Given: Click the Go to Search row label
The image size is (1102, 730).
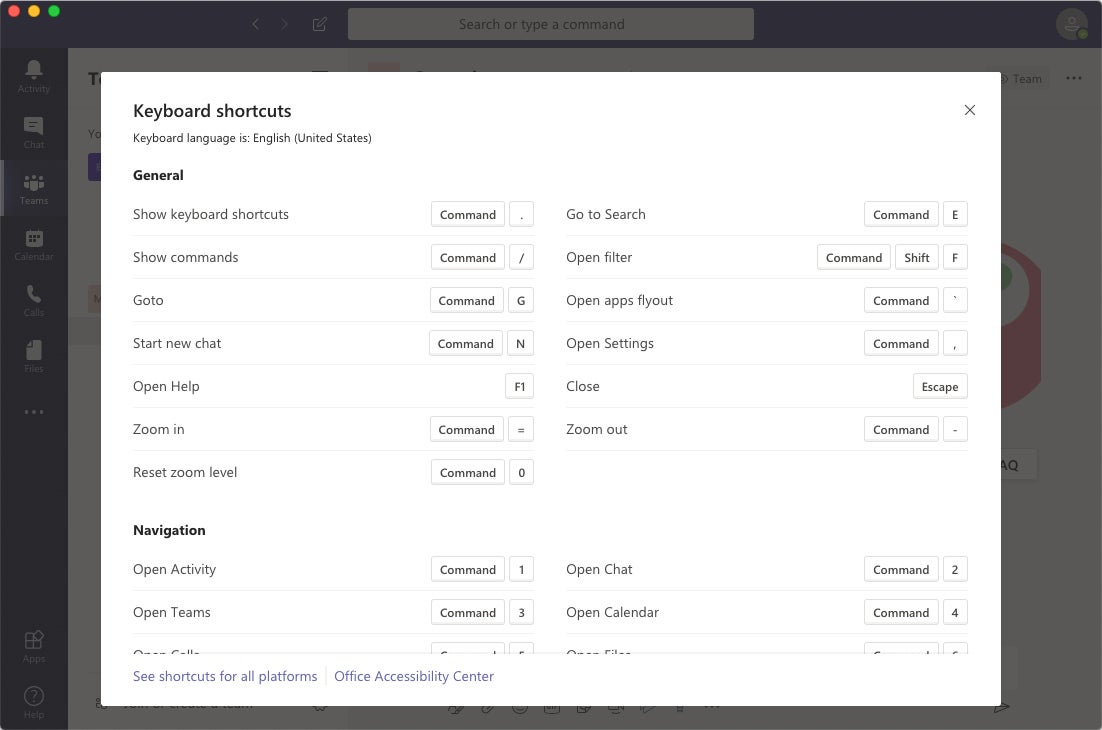Looking at the screenshot, I should [x=606, y=214].
